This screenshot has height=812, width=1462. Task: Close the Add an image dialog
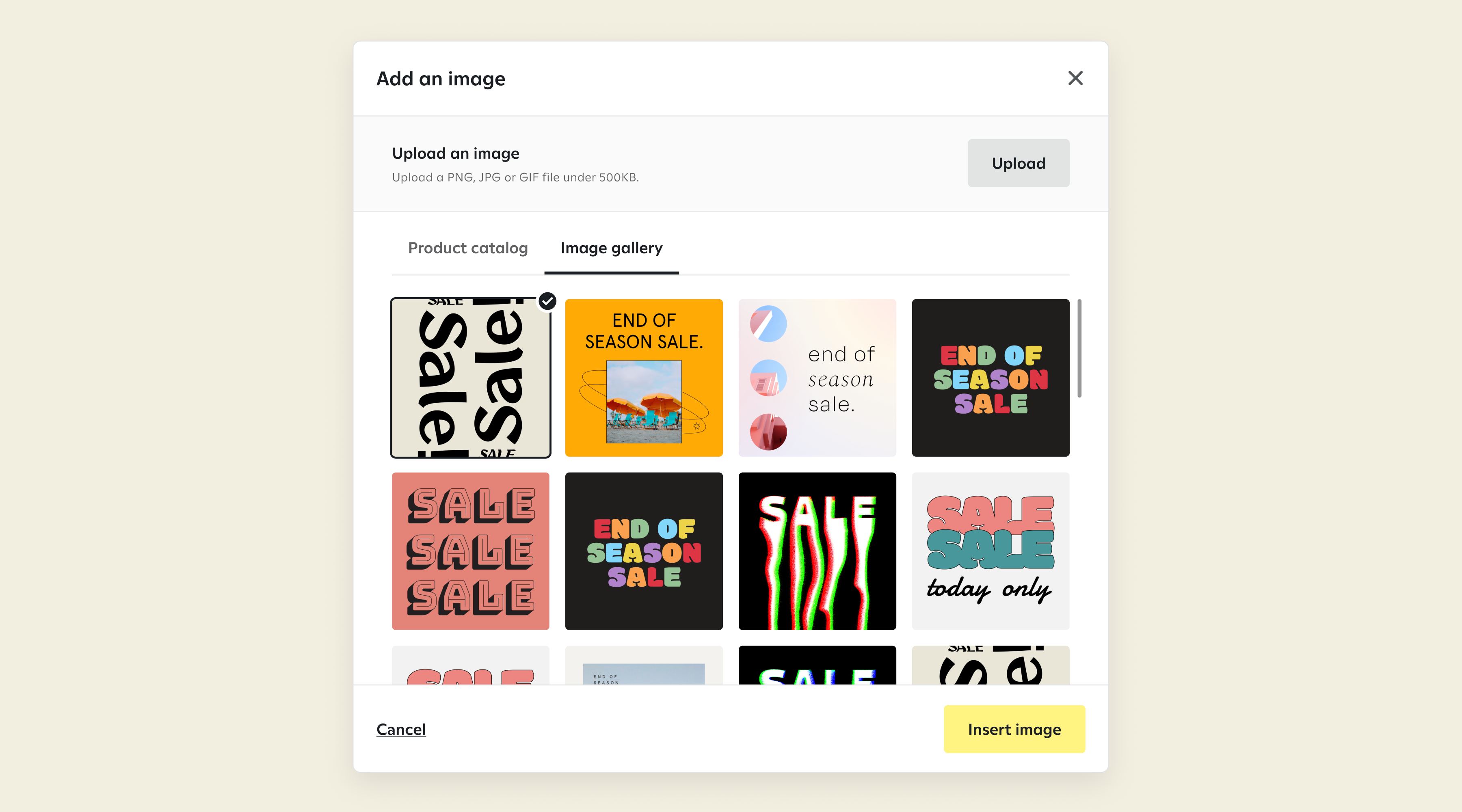tap(1075, 78)
